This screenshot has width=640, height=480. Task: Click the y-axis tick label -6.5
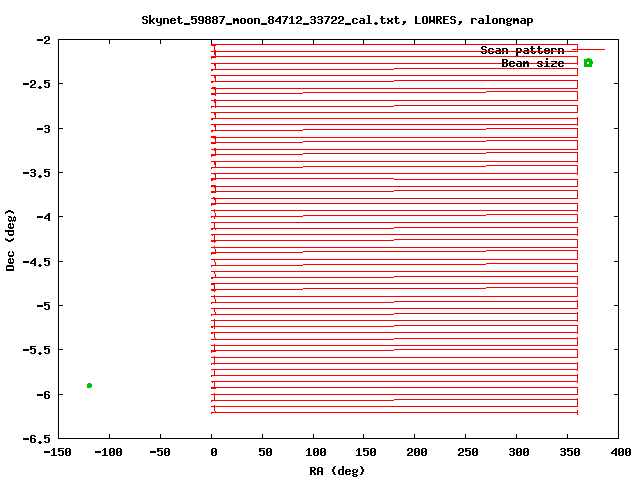point(37,439)
